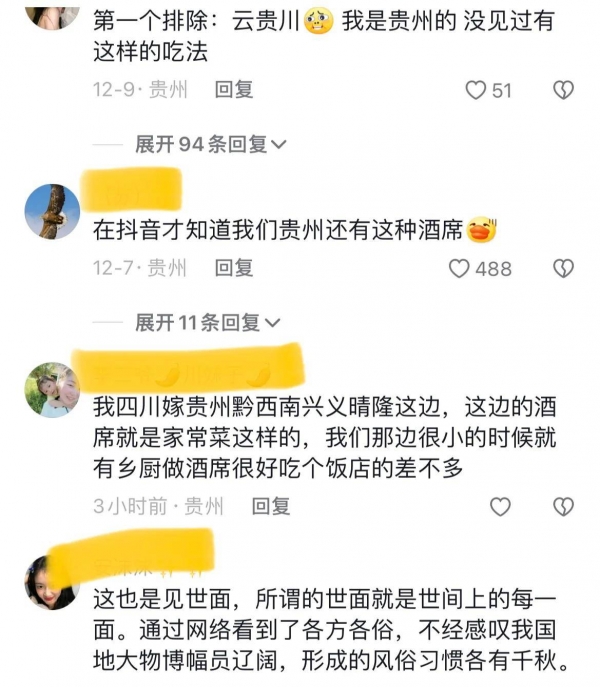The height and width of the screenshot is (687, 600).
Task: Expand 展开94条回复 replies
Action: (x=210, y=144)
